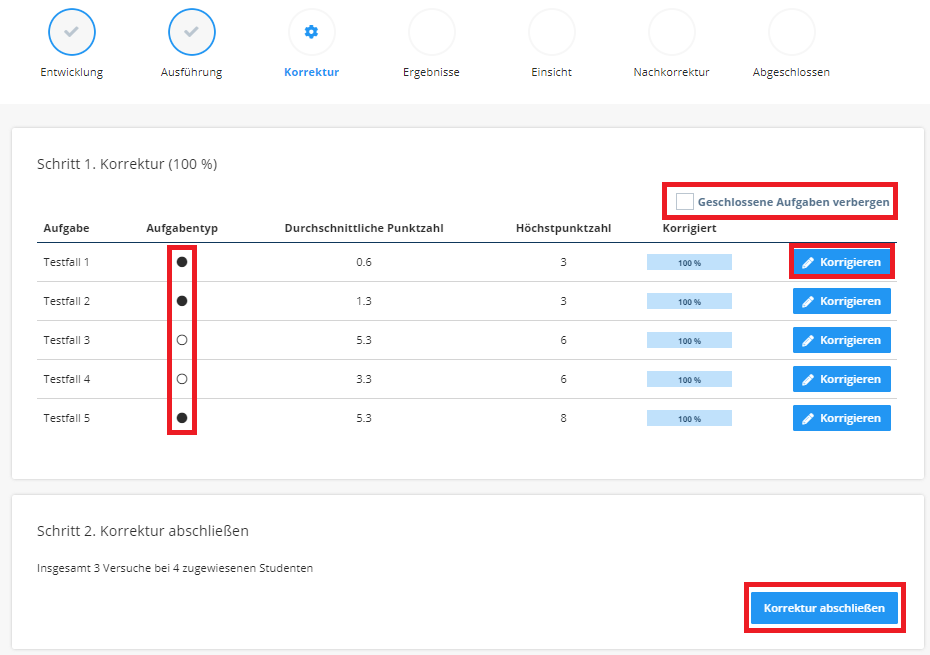Click the Ausführung step checkmark circle
The image size is (930, 655).
click(x=192, y=32)
